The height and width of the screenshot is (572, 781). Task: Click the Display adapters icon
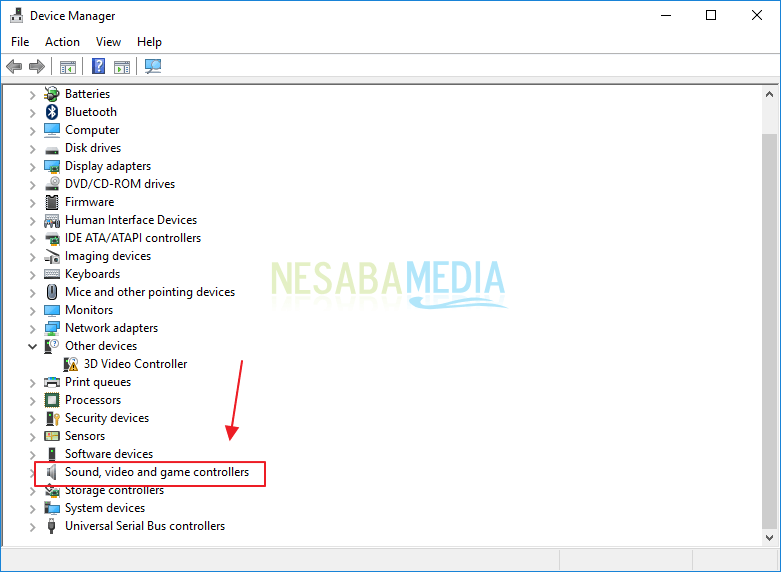[52, 166]
